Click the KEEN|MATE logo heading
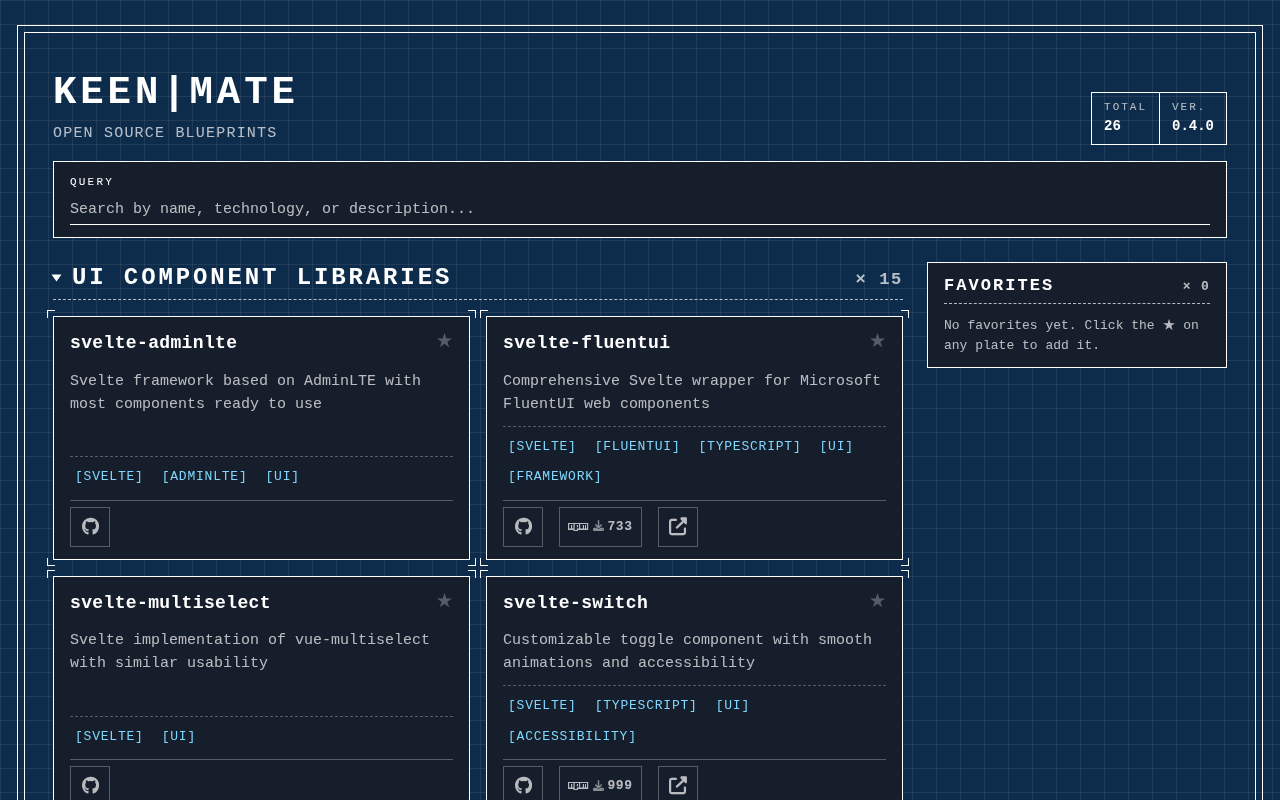The height and width of the screenshot is (800, 1280). point(175,92)
